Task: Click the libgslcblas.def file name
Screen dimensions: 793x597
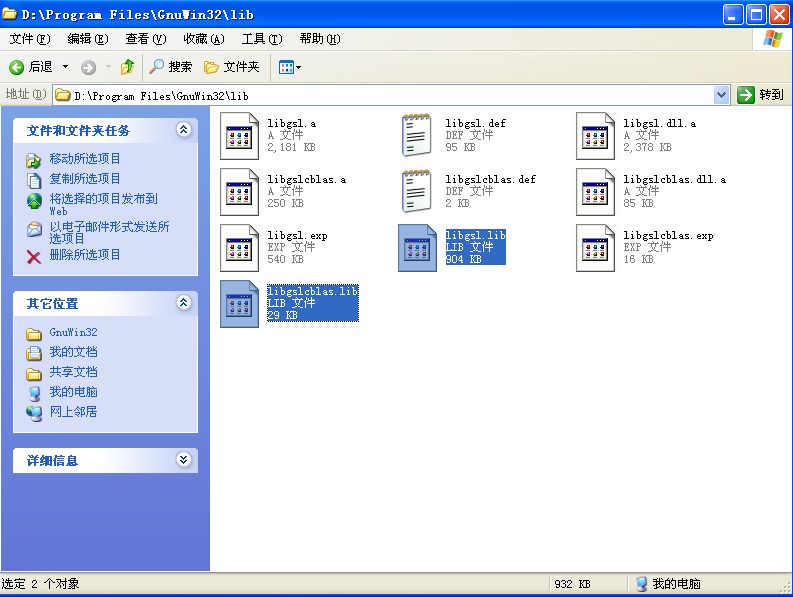Action: coord(490,180)
